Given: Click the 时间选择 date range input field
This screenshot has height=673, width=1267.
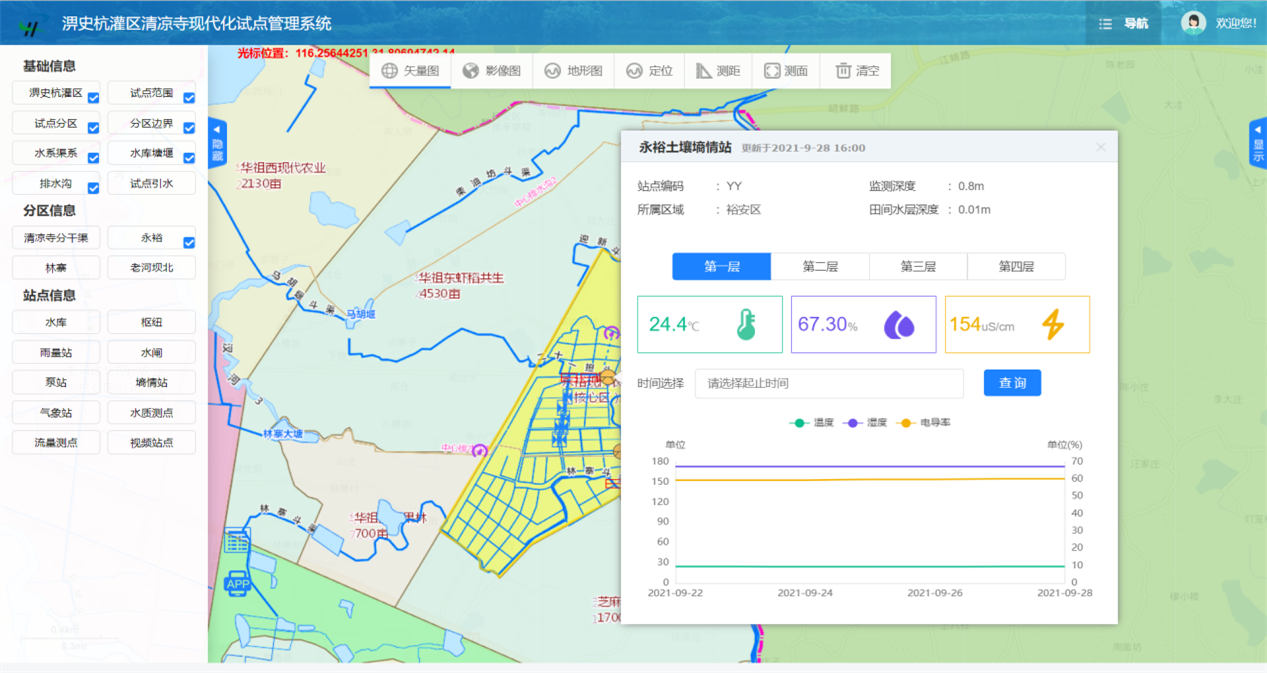Looking at the screenshot, I should 828,383.
